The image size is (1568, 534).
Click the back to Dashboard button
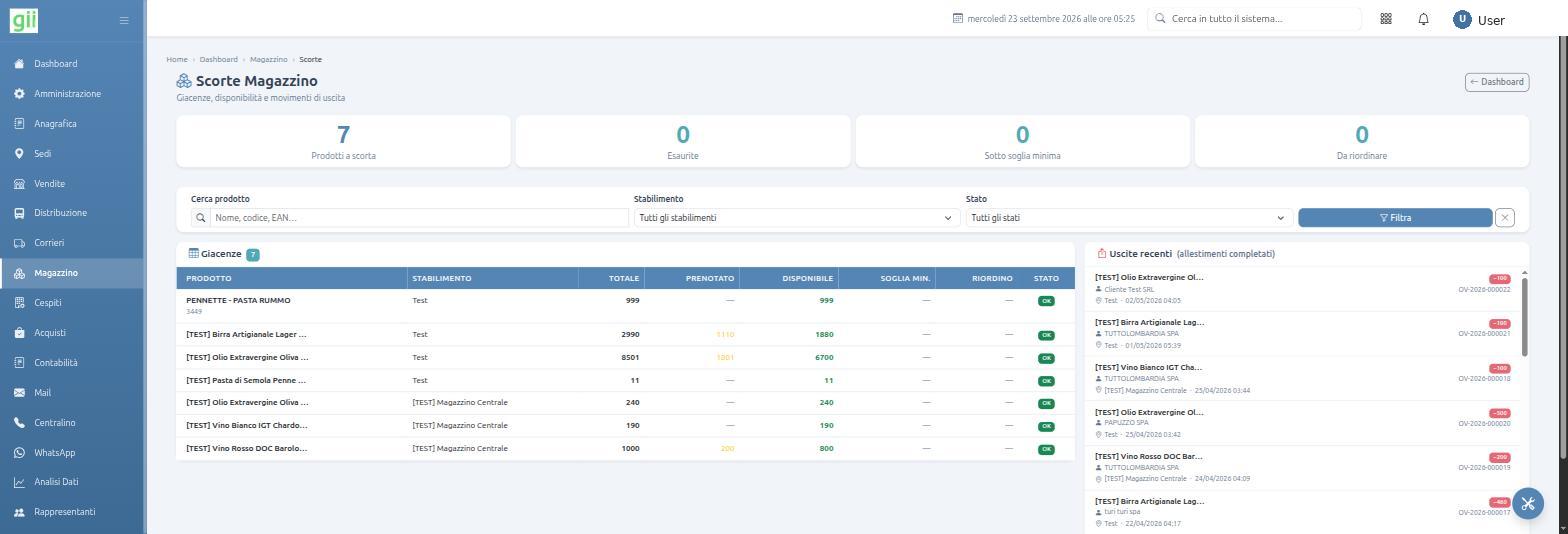pyautogui.click(x=1497, y=82)
